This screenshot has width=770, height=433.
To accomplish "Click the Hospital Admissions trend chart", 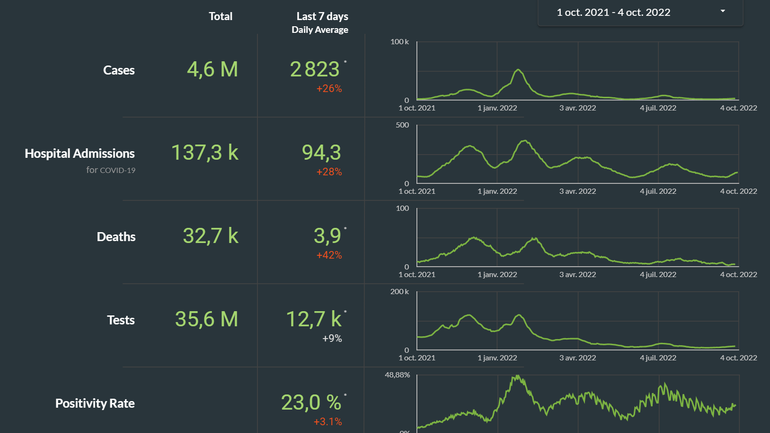I will coord(575,160).
